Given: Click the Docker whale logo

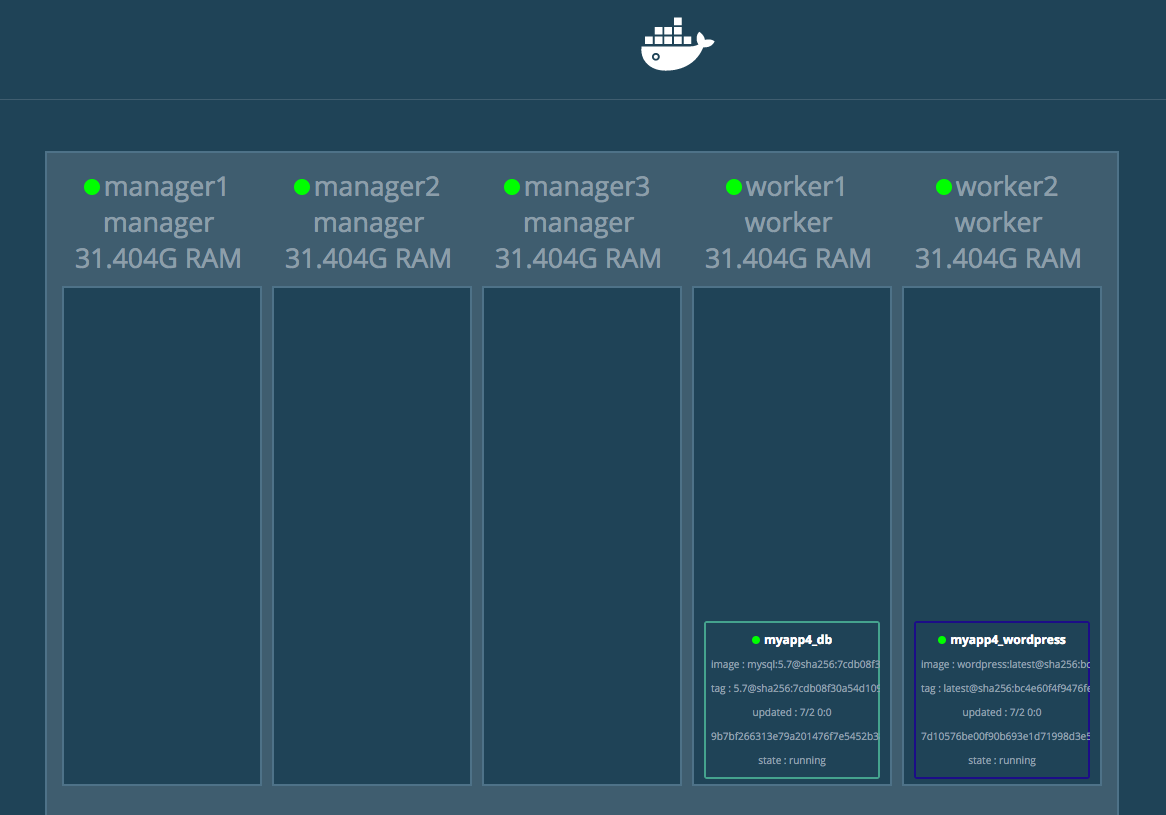Looking at the screenshot, I should (x=677, y=44).
